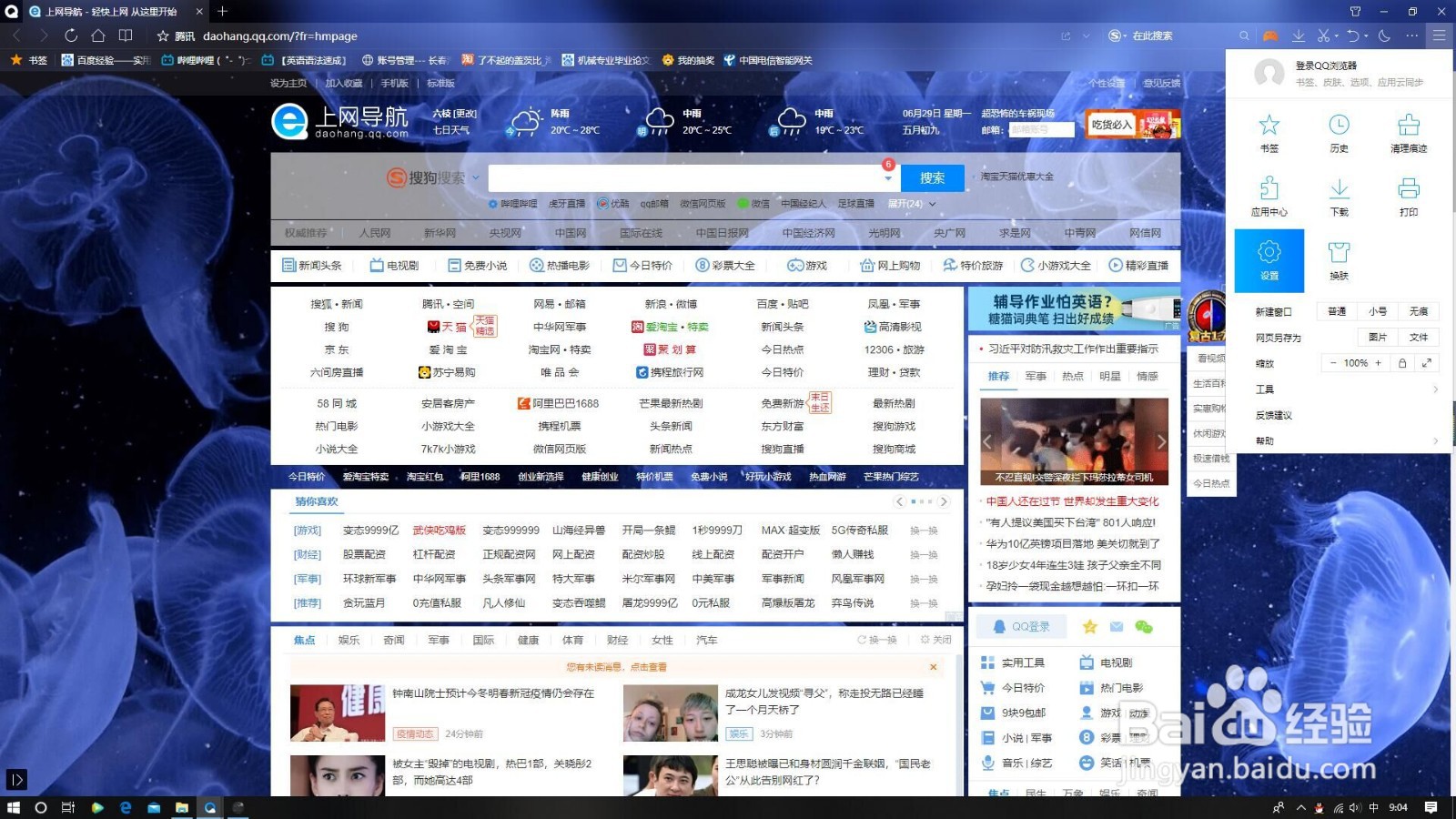Screen dimensions: 1456x819
Task: Click the QQ登录 login button
Action: [x=1020, y=626]
